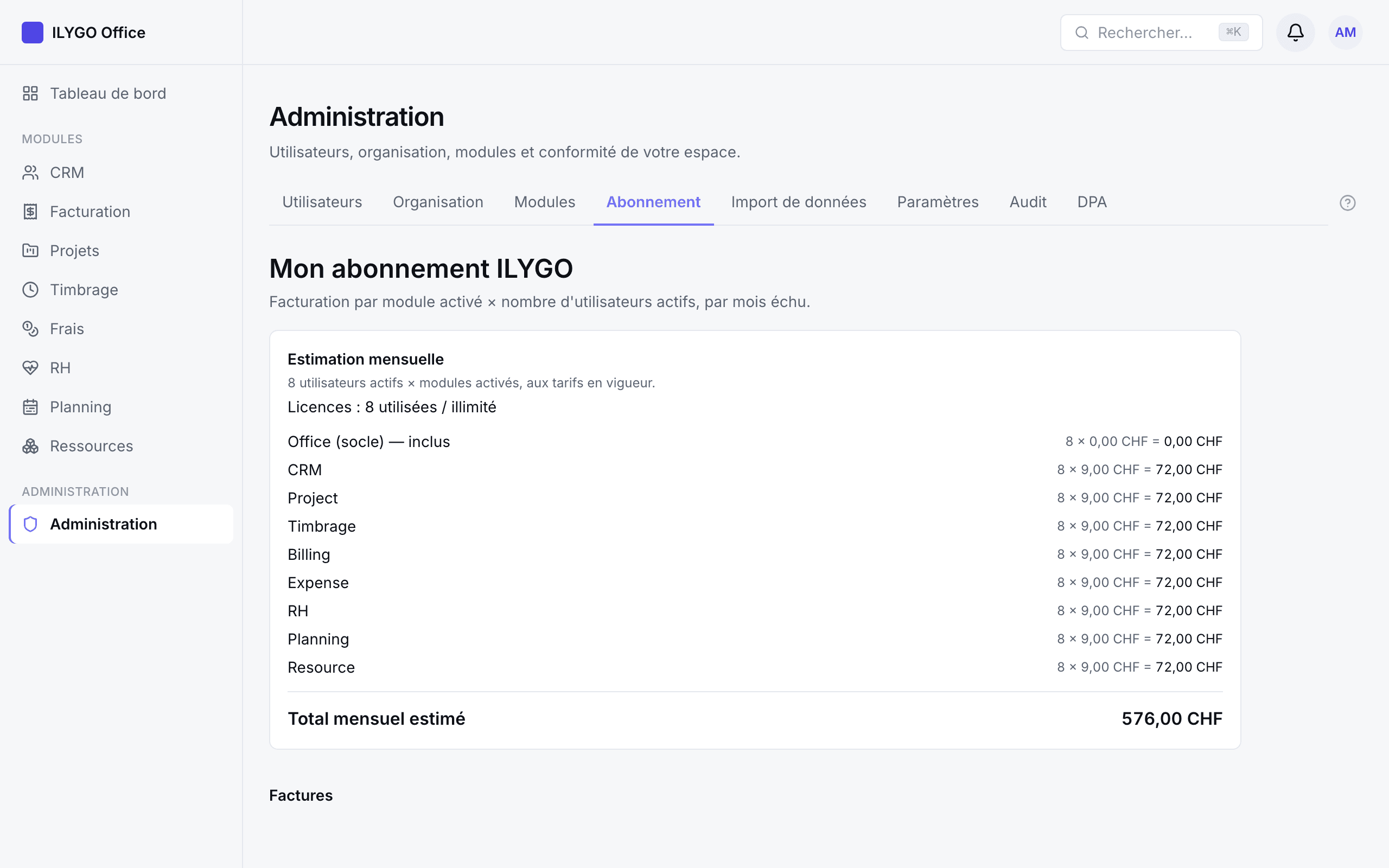The image size is (1389, 868).
Task: Open the Import de données tab
Action: point(798,202)
